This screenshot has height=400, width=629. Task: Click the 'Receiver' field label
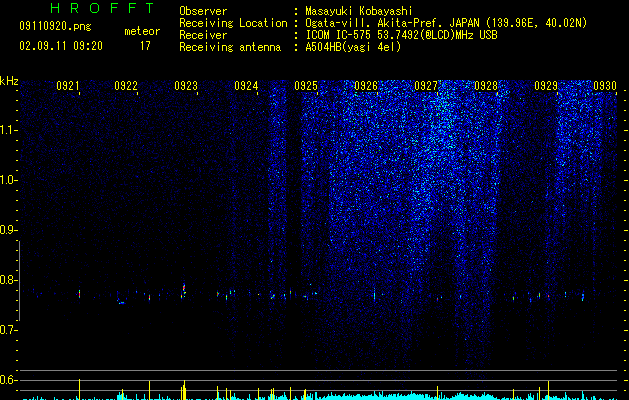[x=203, y=35]
